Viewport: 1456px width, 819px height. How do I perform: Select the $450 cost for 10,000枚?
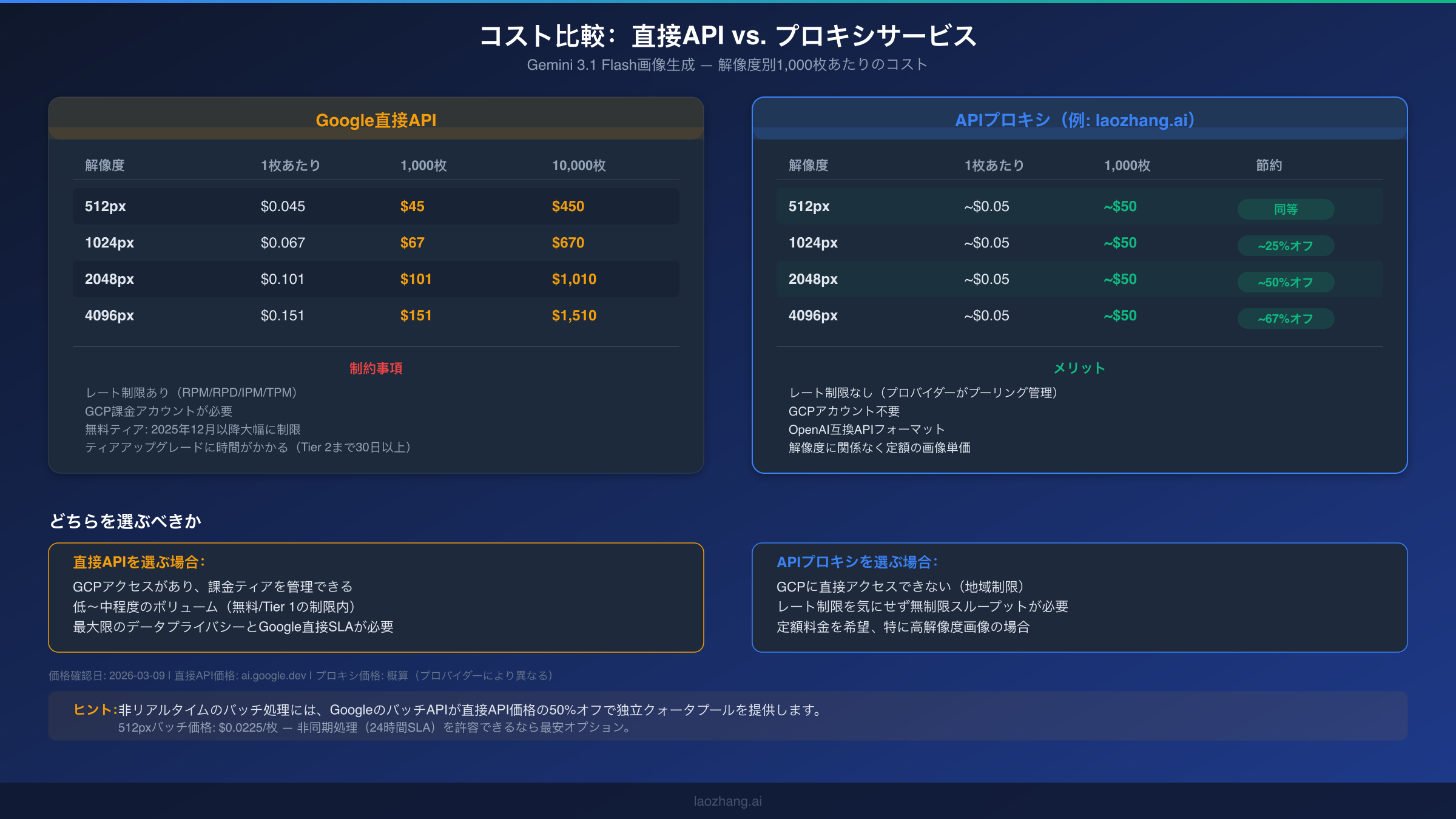coord(567,206)
